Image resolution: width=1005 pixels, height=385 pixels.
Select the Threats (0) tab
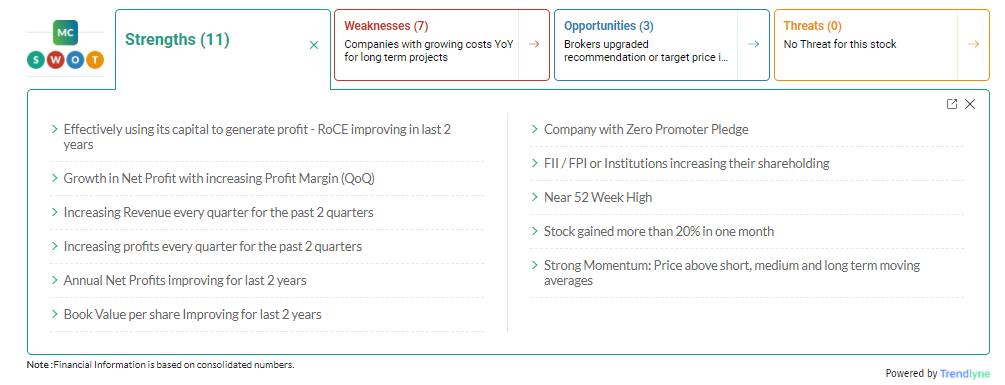(813, 26)
